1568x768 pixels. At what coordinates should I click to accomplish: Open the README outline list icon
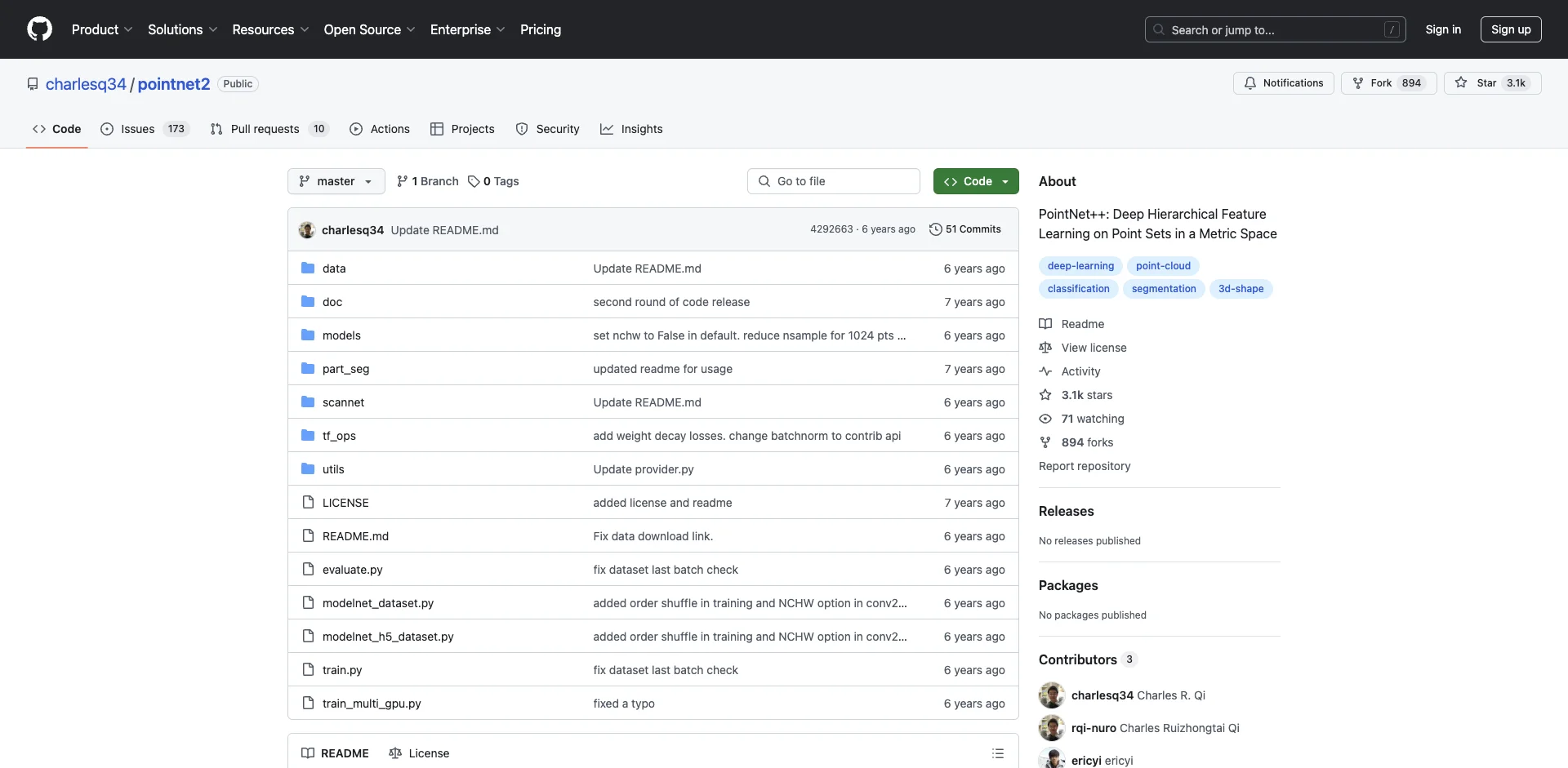tap(998, 753)
